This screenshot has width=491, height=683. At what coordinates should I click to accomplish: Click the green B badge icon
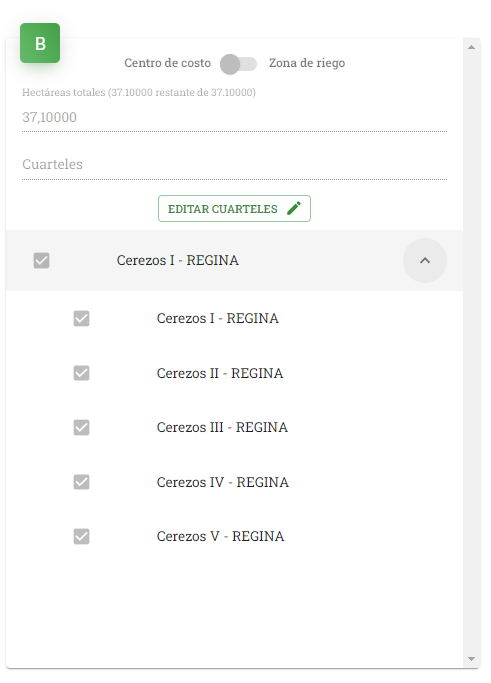click(40, 43)
